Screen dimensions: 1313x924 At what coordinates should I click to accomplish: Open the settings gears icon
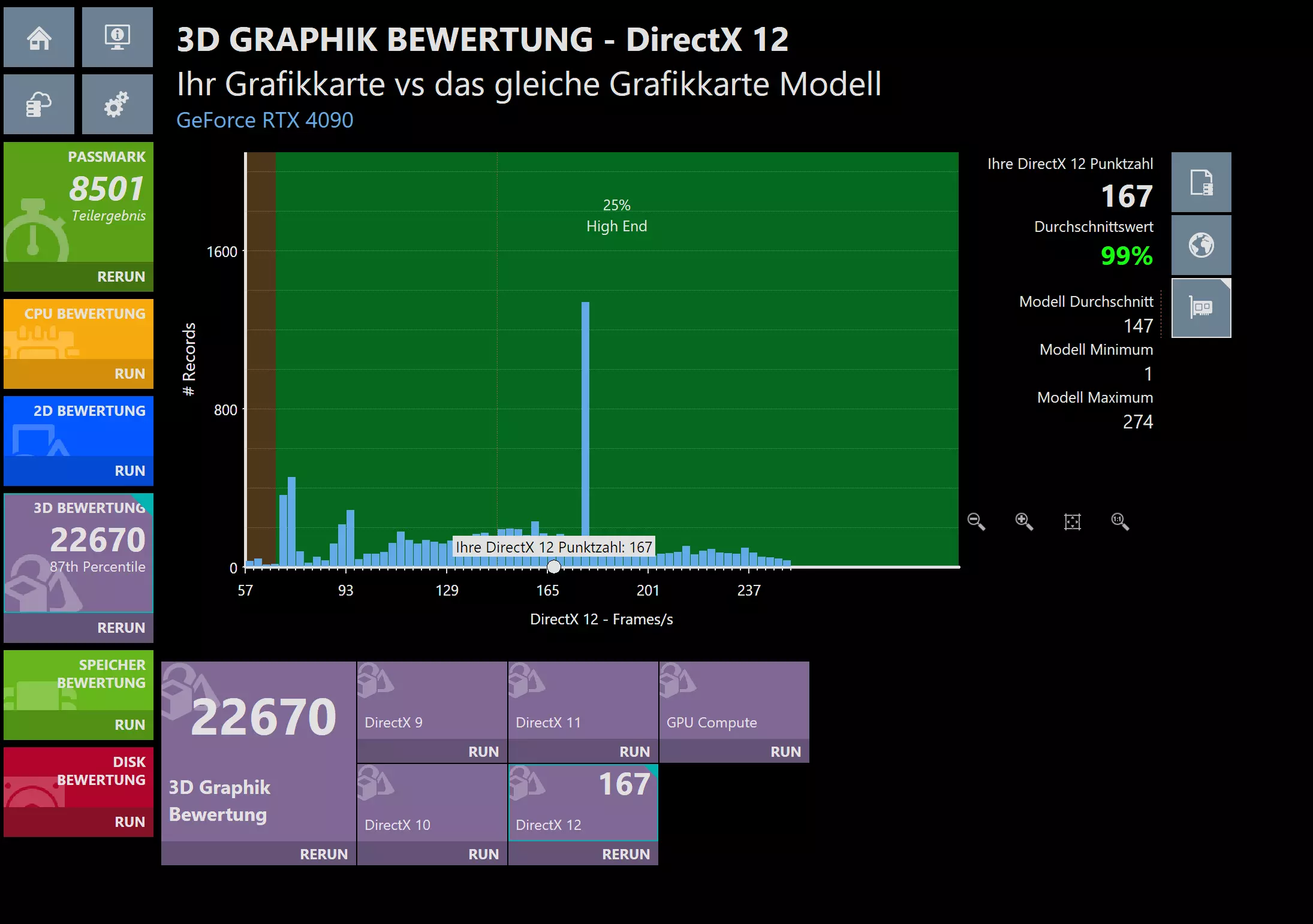118,104
